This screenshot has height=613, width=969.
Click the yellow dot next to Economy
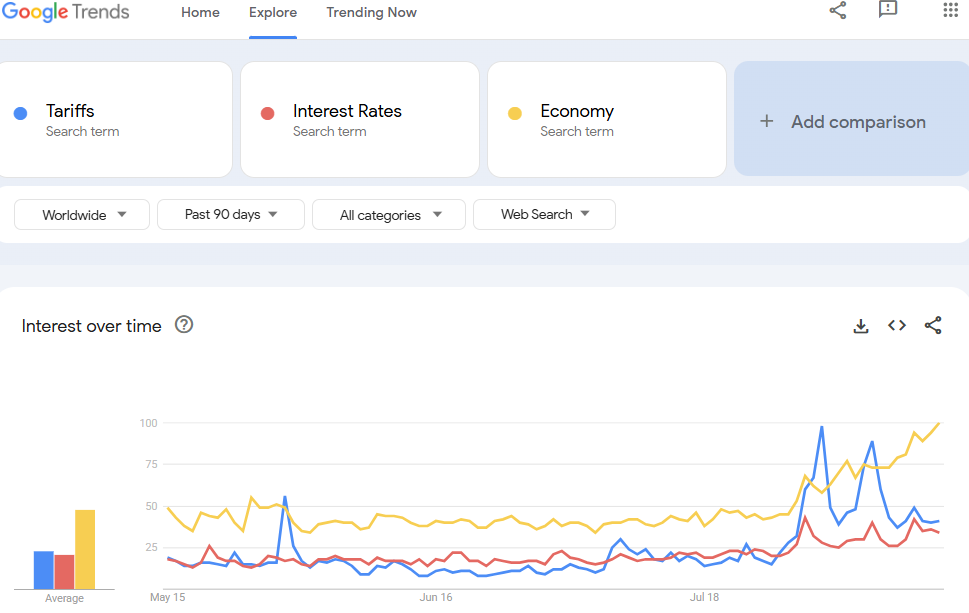(515, 113)
